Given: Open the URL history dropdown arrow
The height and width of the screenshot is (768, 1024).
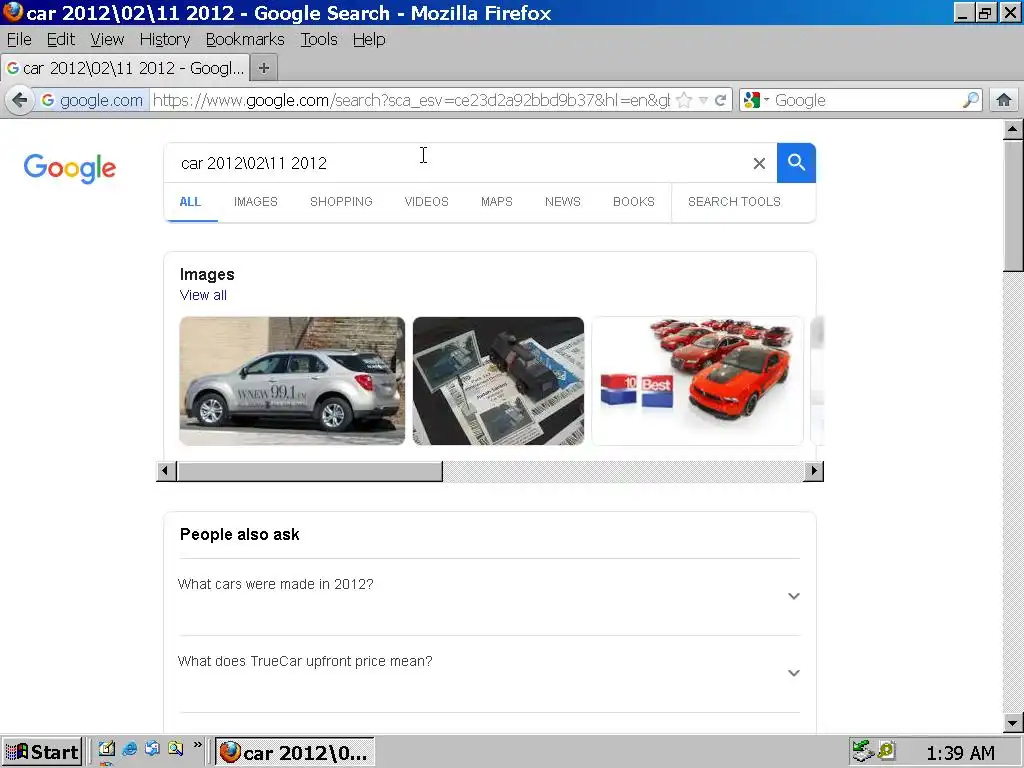Looking at the screenshot, I should [x=703, y=100].
